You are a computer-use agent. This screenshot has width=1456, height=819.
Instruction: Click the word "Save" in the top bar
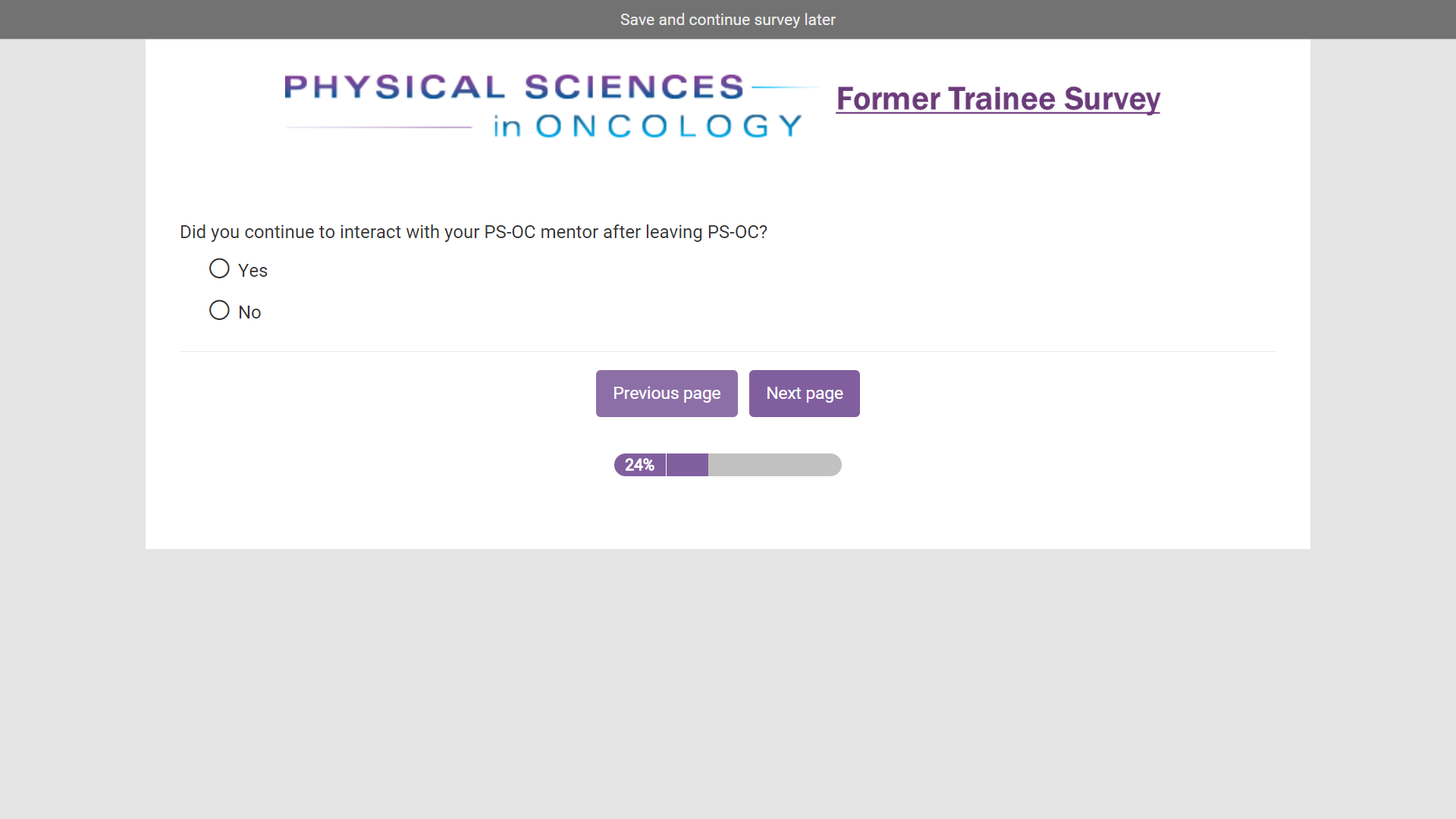(x=637, y=20)
